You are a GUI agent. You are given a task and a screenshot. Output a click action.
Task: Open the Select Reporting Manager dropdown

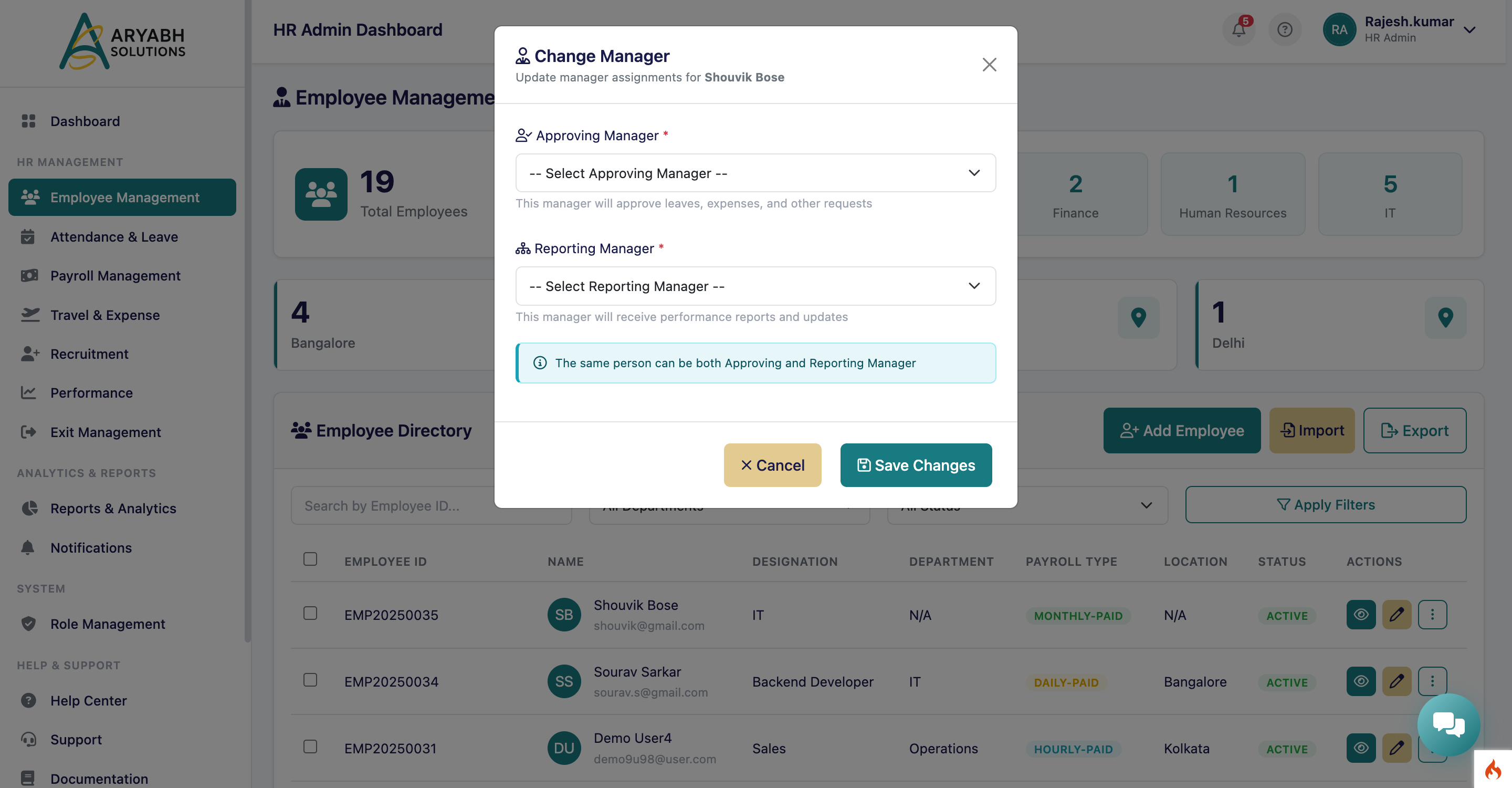click(755, 286)
